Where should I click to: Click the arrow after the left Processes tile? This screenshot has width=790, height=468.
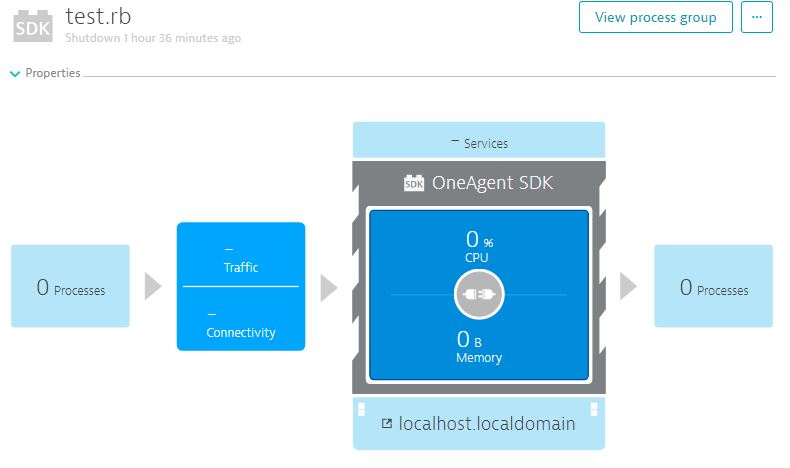(x=152, y=287)
